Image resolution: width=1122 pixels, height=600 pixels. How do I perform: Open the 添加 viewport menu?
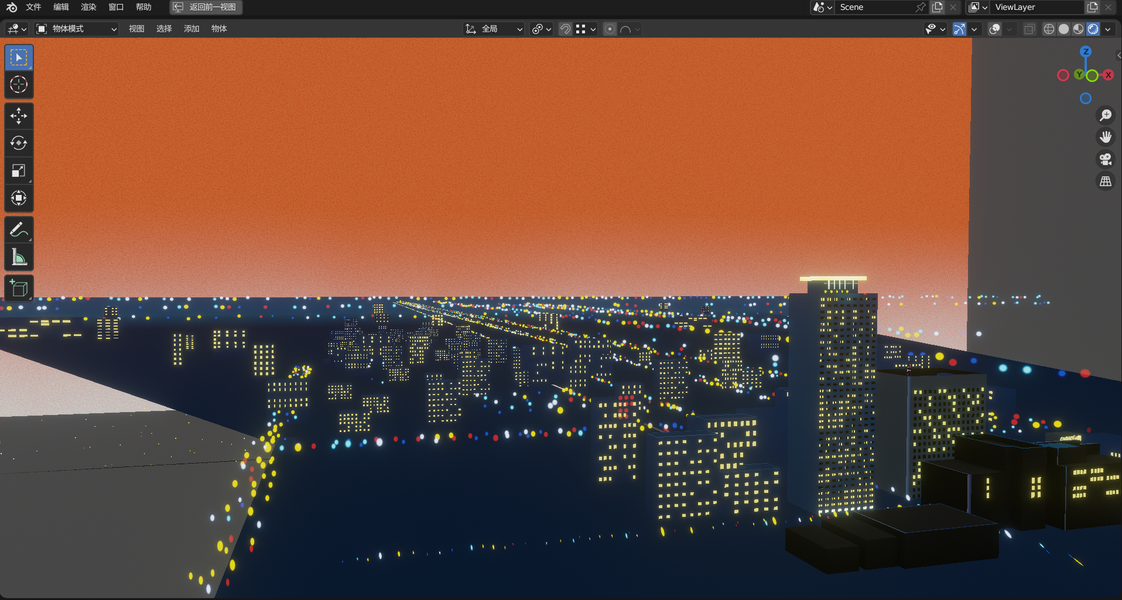[x=192, y=29]
